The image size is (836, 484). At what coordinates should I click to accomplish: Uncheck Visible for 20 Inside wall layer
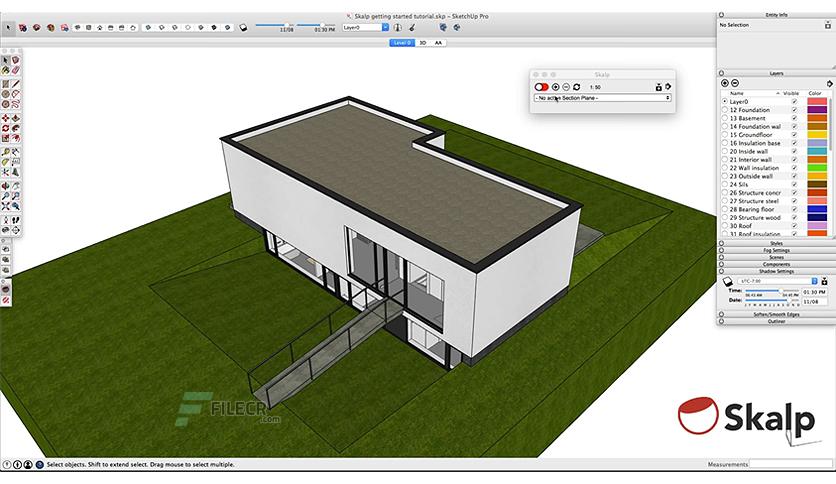point(794,151)
